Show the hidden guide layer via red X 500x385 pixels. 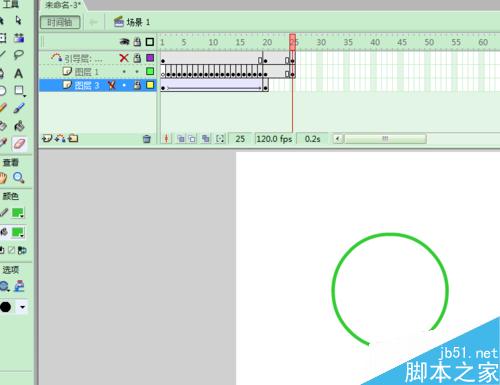[124, 58]
